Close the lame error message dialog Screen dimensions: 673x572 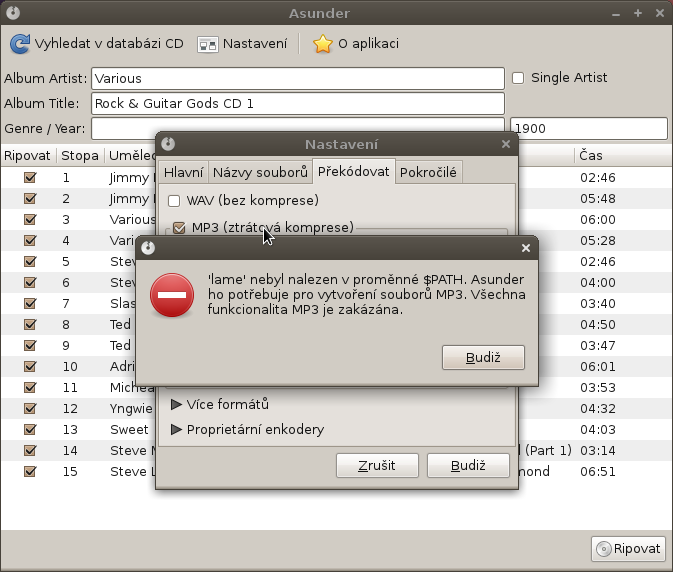point(526,248)
